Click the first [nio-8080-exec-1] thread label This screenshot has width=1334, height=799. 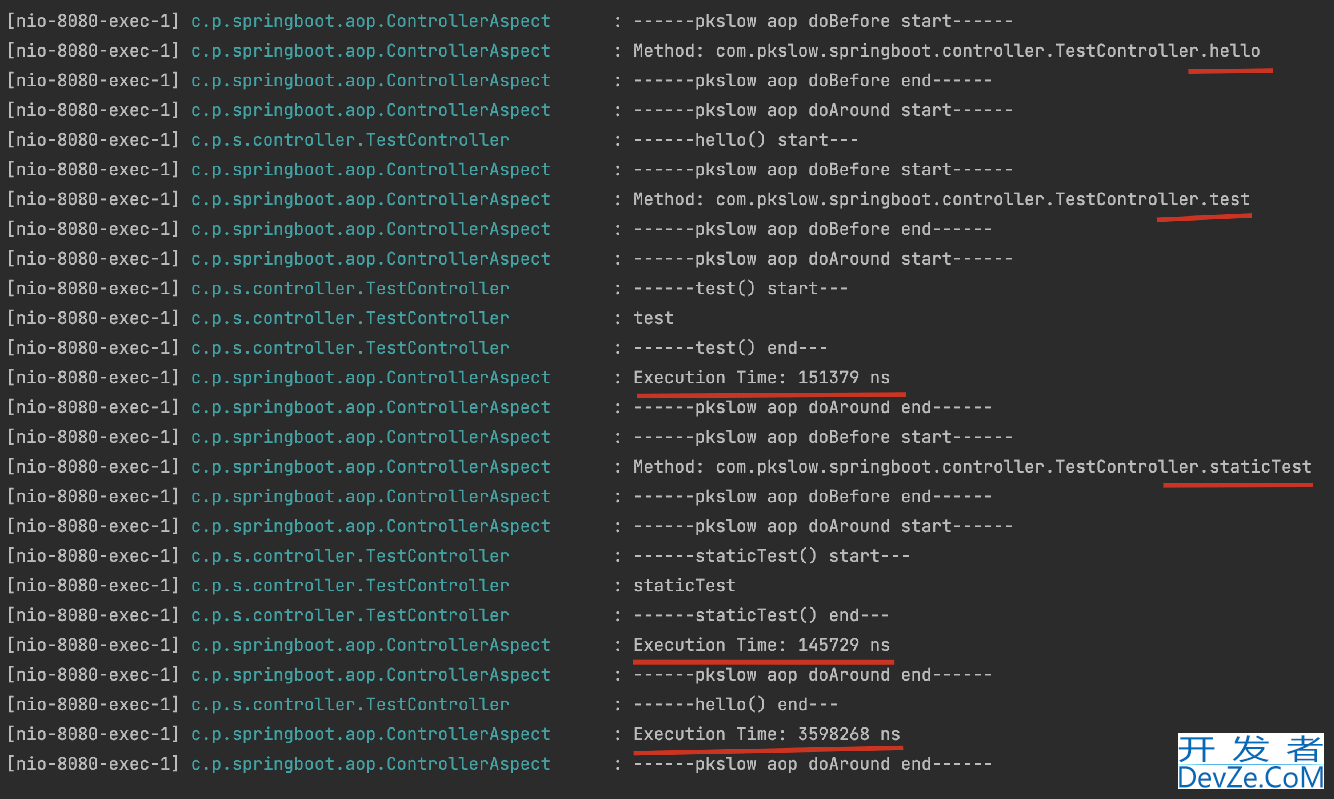pos(93,21)
